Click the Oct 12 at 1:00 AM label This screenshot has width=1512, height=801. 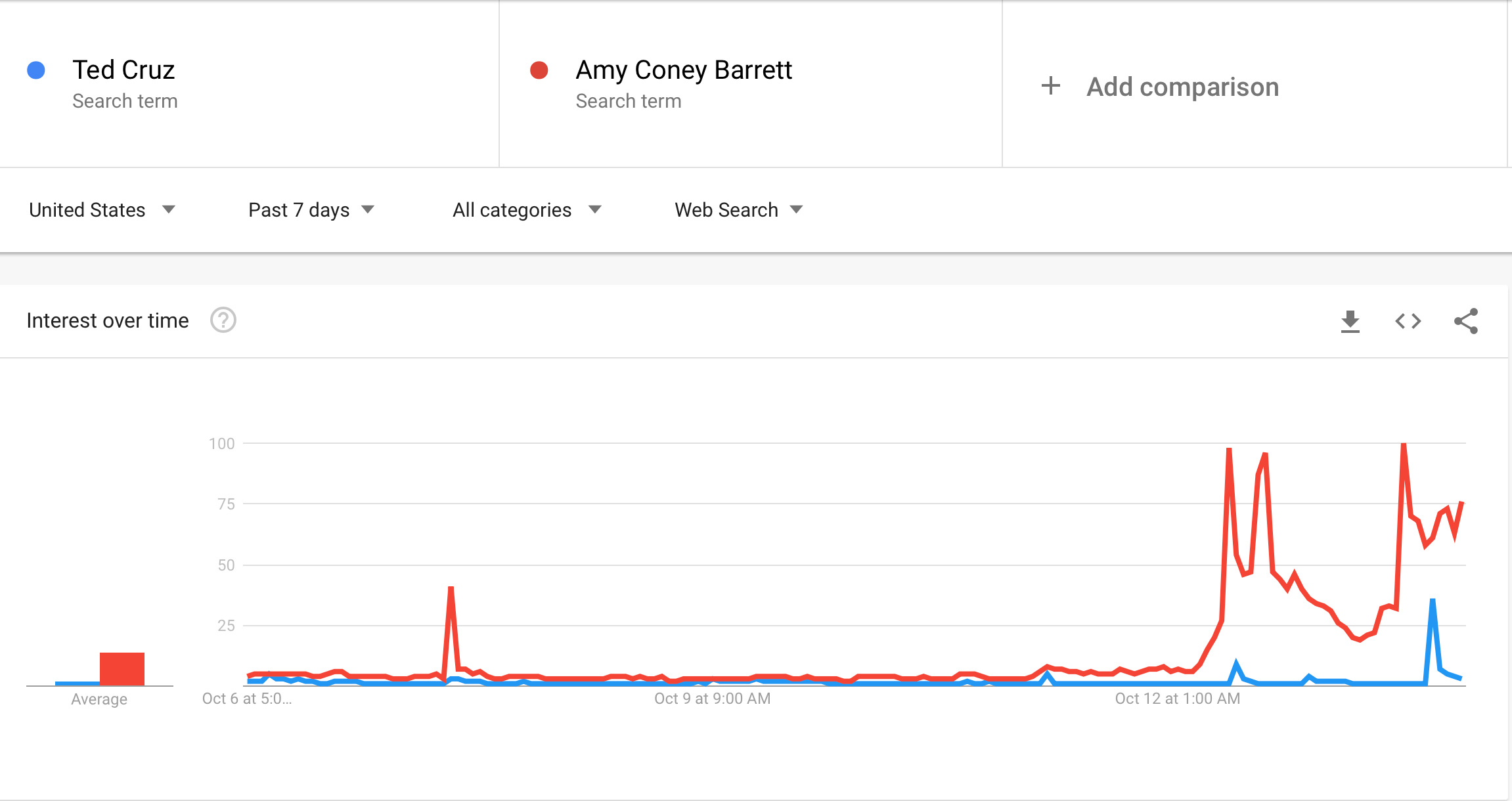click(x=1177, y=699)
